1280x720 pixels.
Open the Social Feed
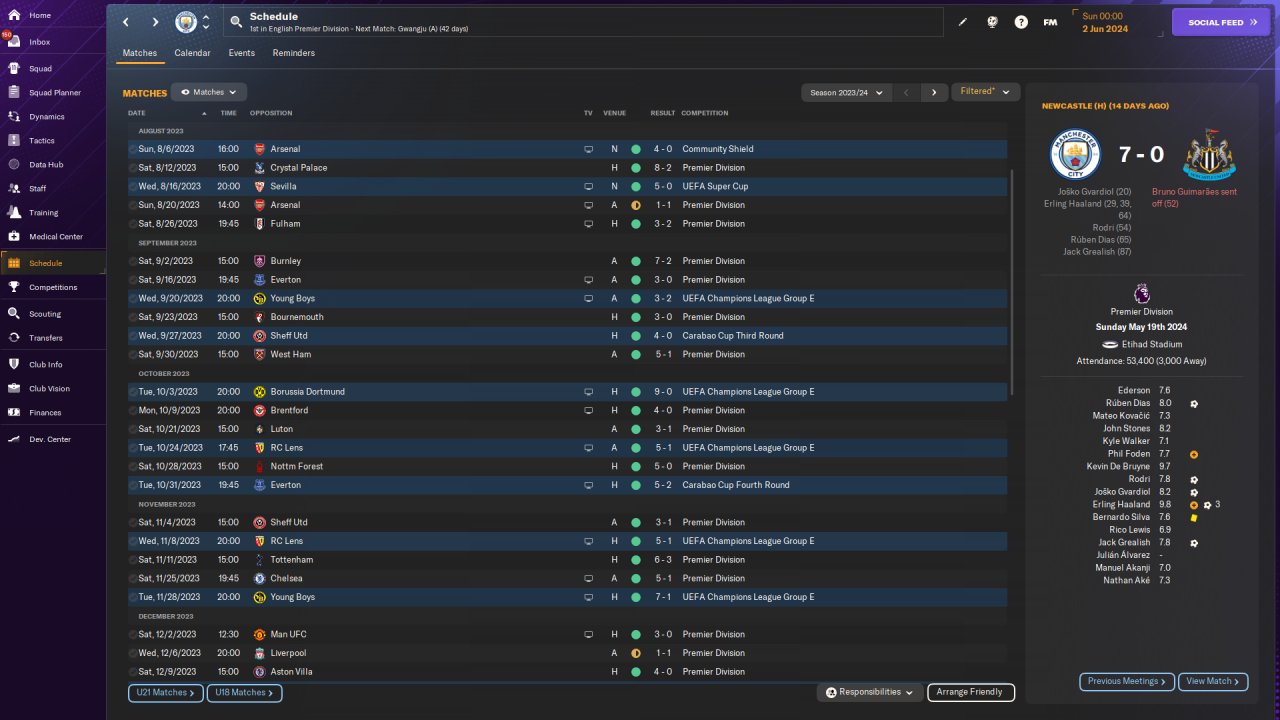point(1220,22)
